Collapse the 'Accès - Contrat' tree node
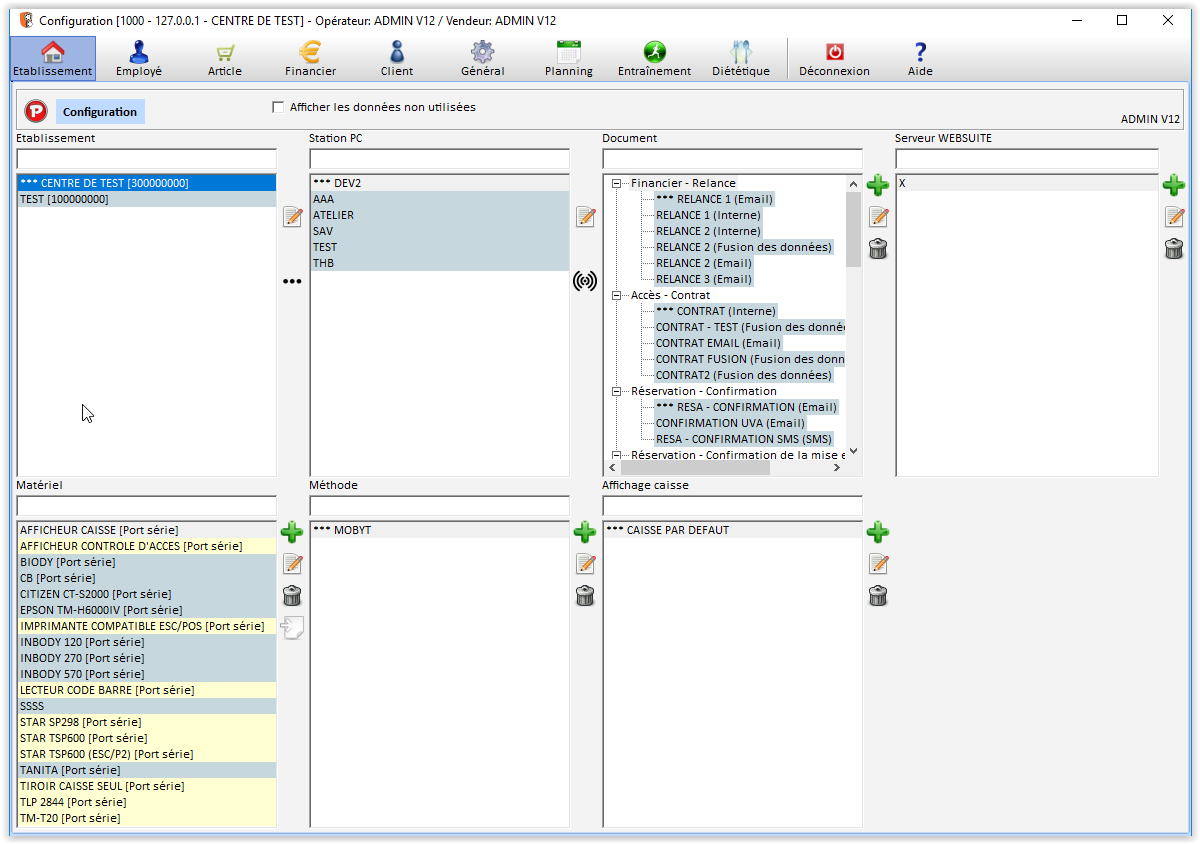The image size is (1200, 844). point(617,295)
